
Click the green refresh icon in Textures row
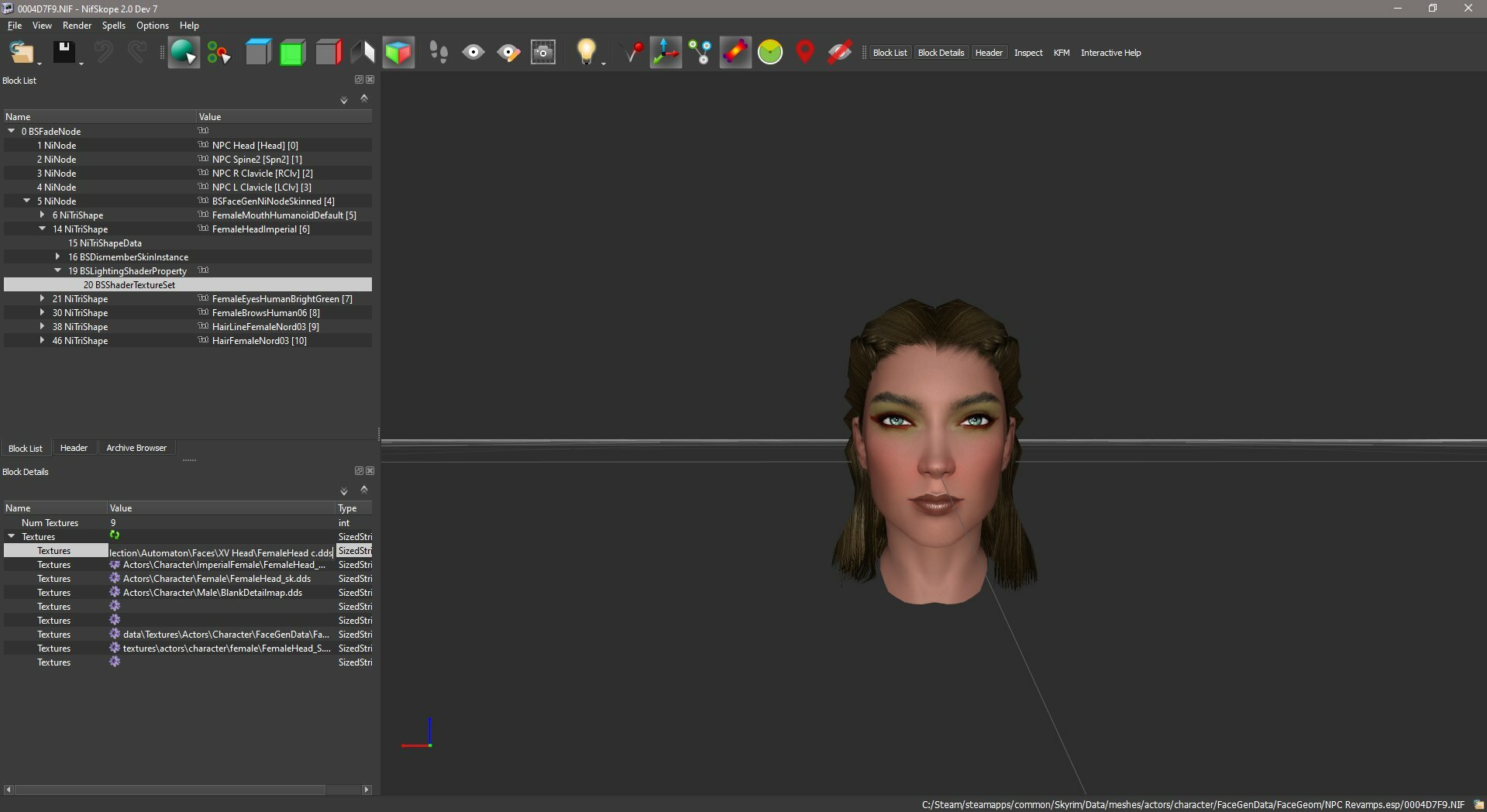(x=115, y=535)
